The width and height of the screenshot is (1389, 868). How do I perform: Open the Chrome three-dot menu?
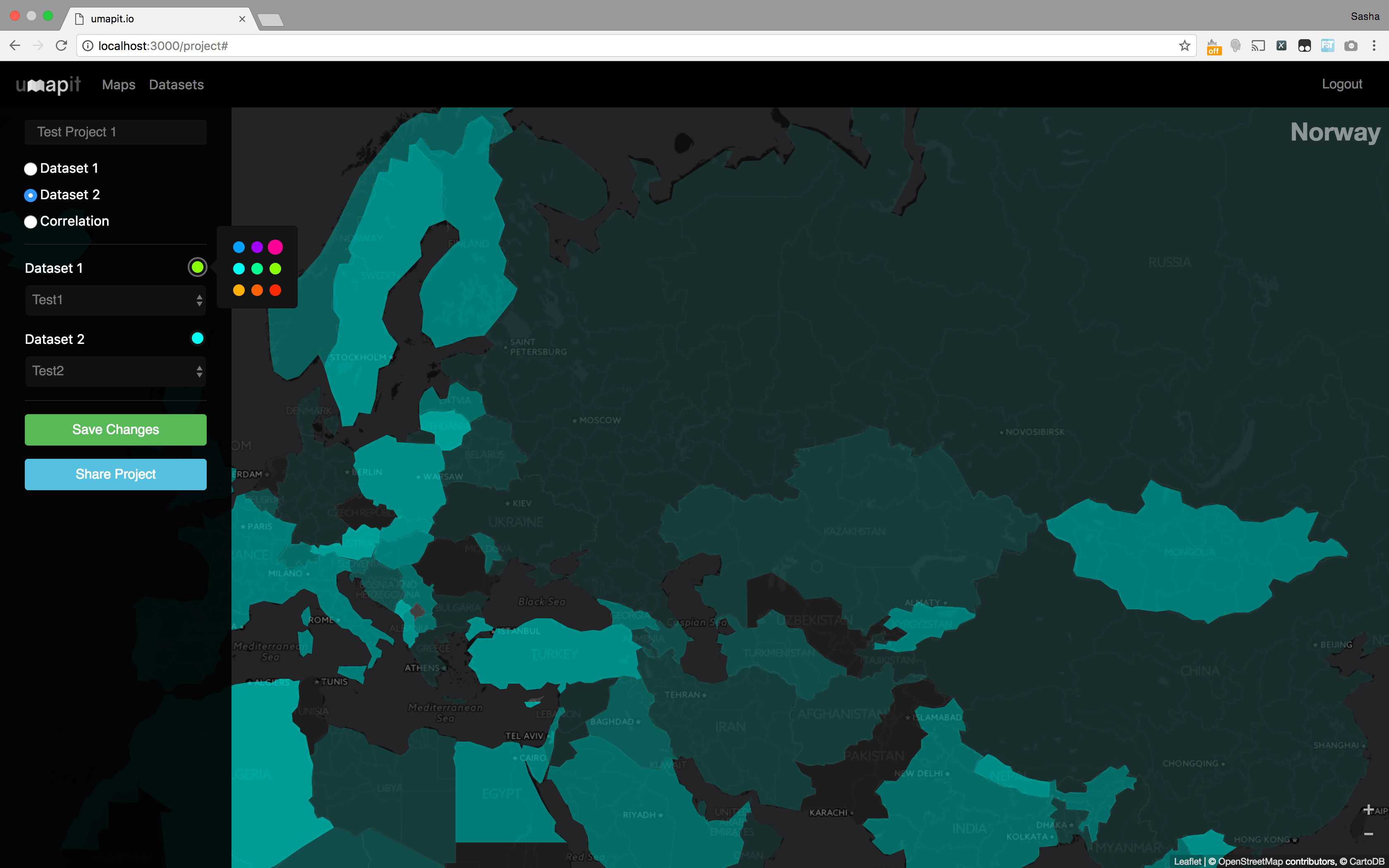[x=1374, y=45]
